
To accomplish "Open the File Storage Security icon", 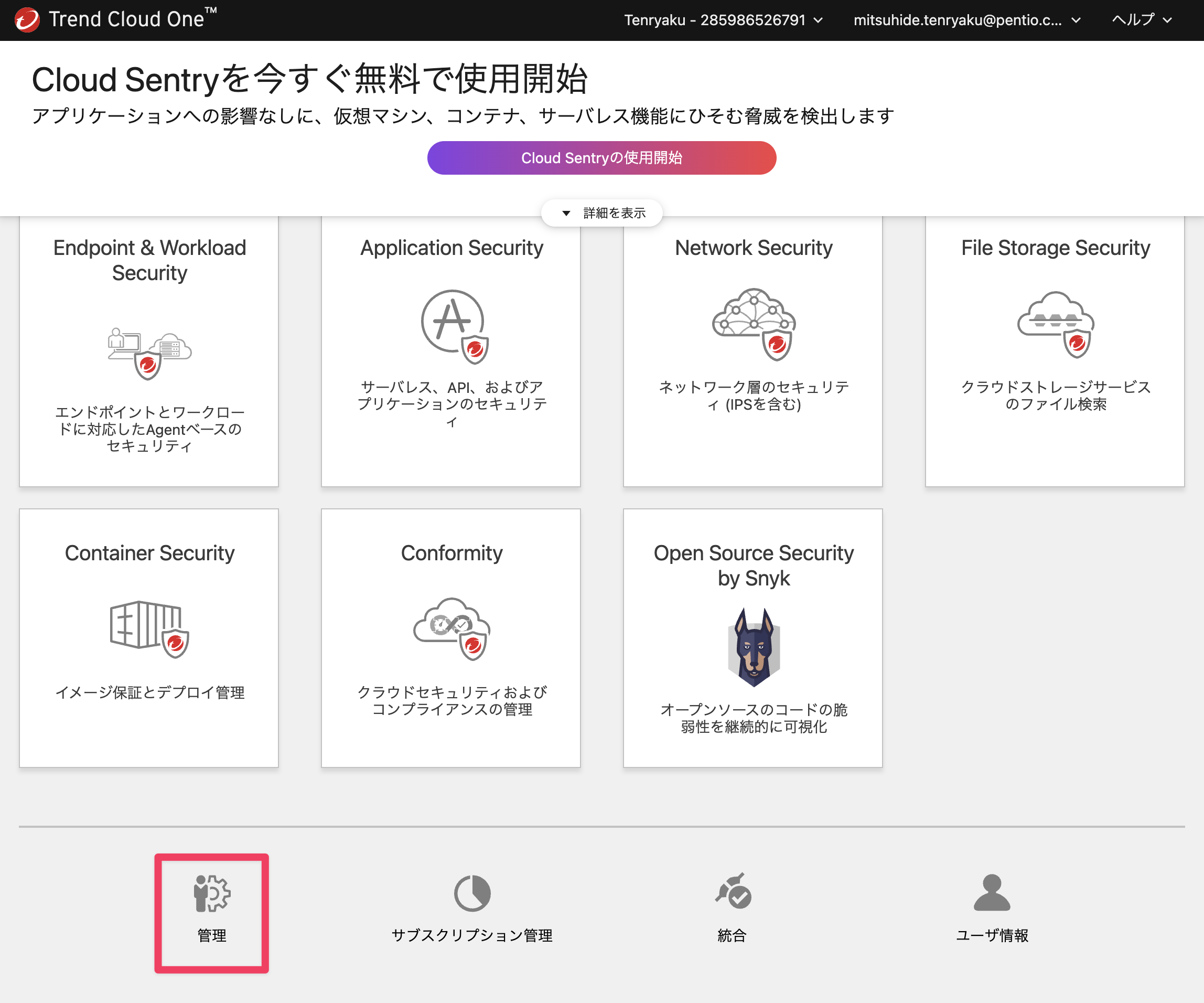I will pyautogui.click(x=1056, y=325).
